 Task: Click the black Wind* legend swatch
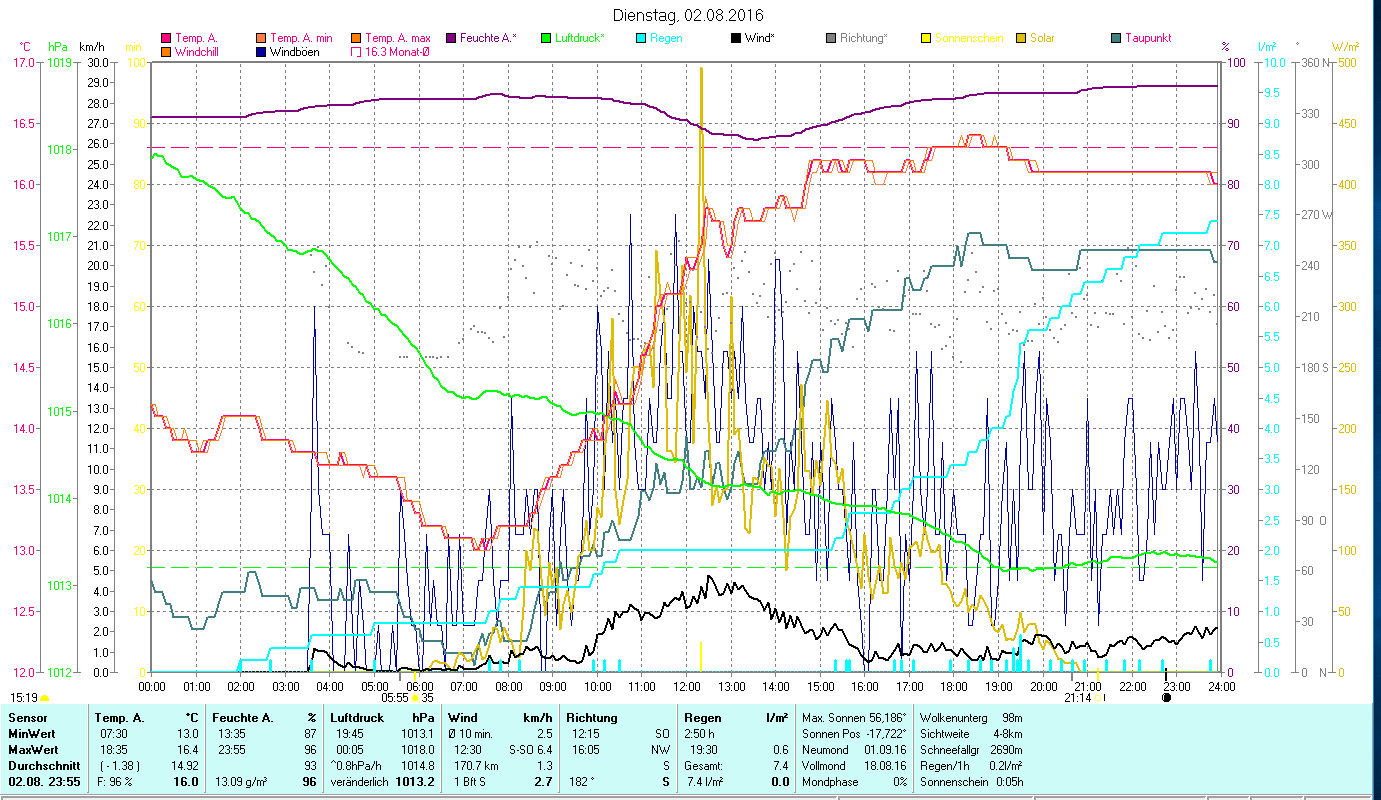click(736, 38)
